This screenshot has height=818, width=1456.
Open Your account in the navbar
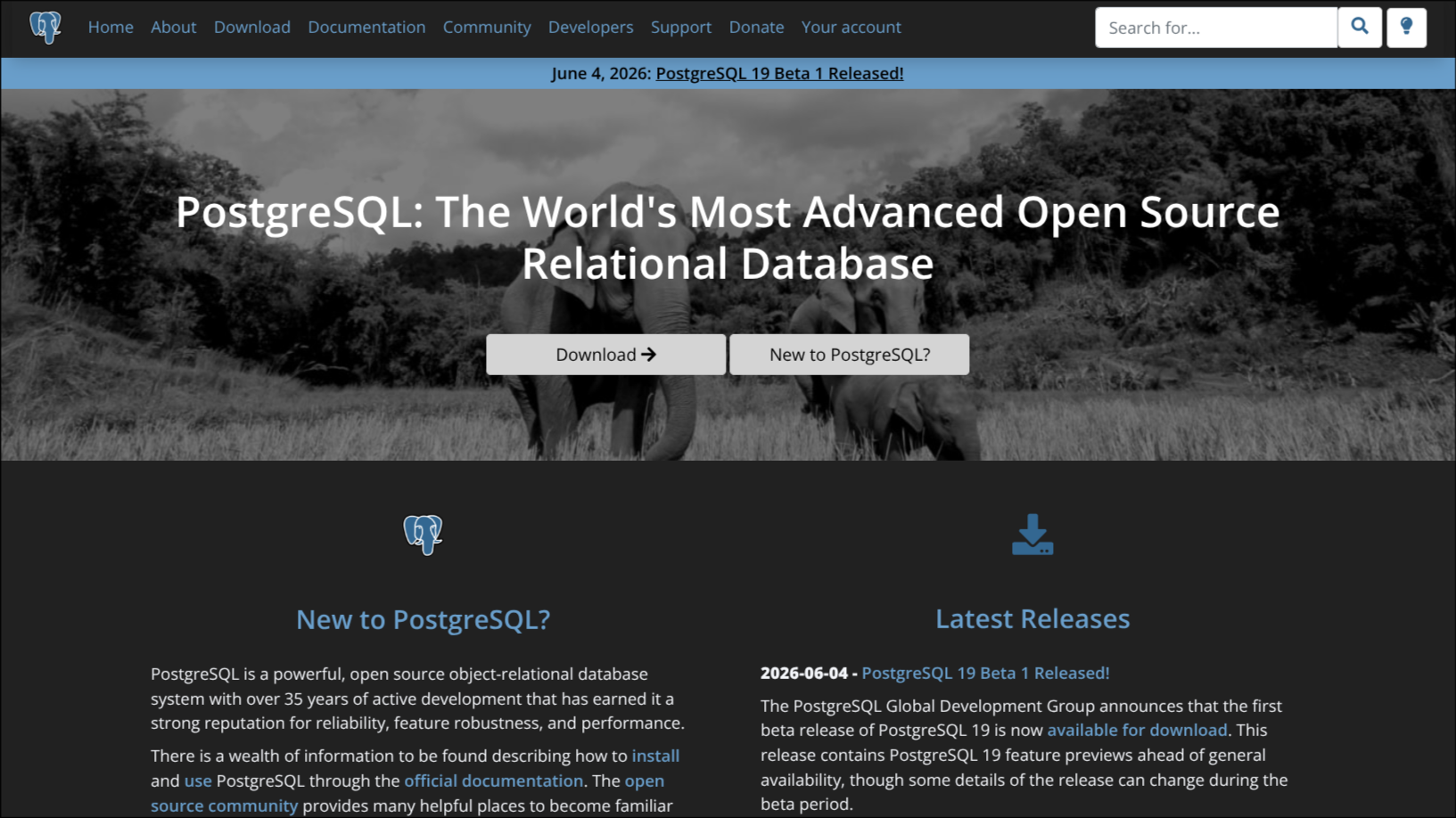[851, 28]
